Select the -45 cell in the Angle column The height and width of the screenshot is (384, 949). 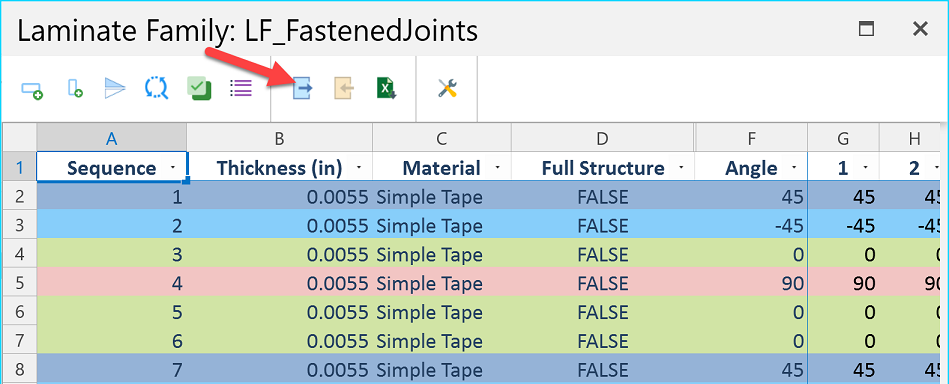click(x=751, y=225)
